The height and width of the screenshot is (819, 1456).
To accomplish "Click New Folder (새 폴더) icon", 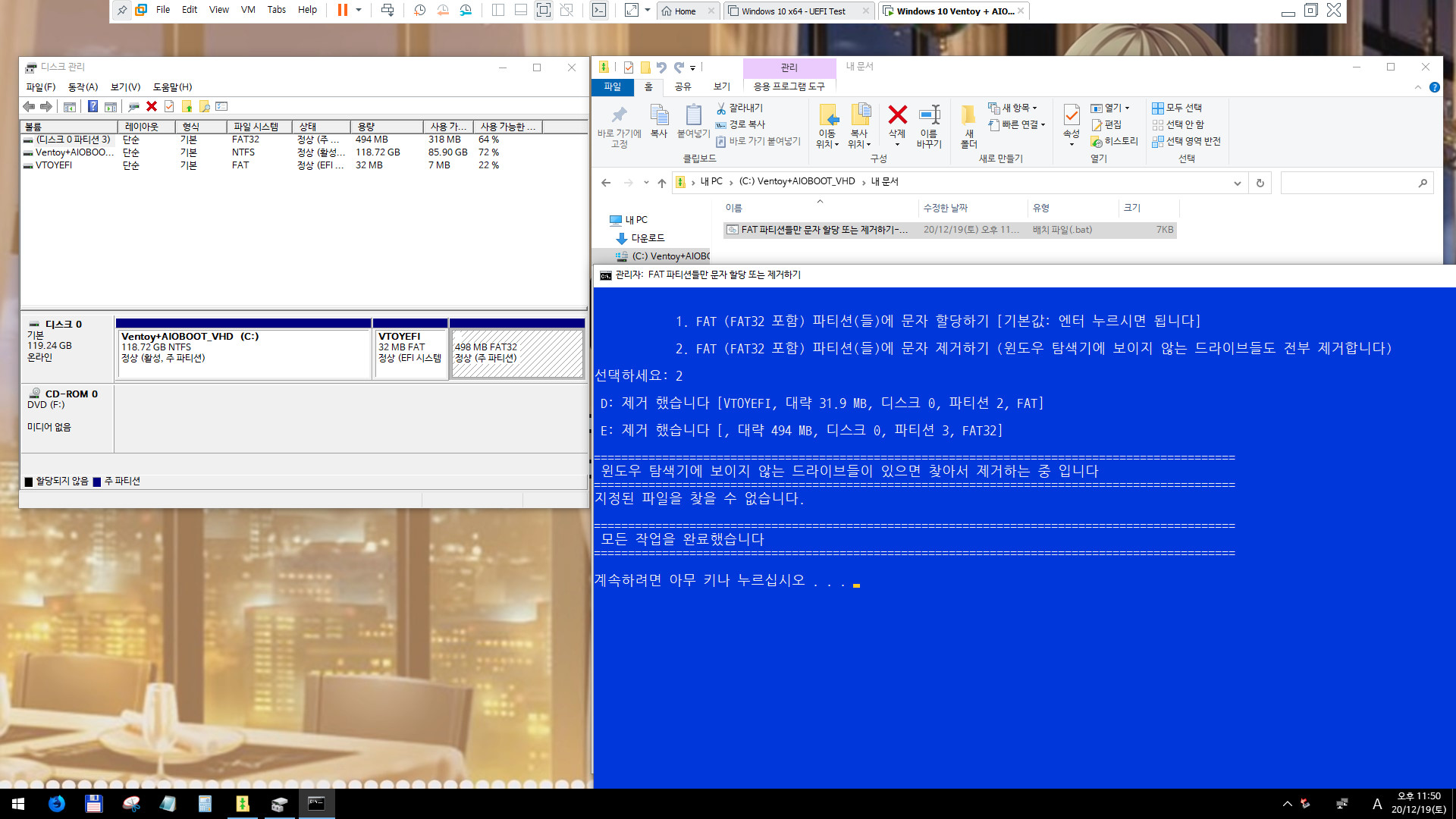I will pyautogui.click(x=969, y=126).
